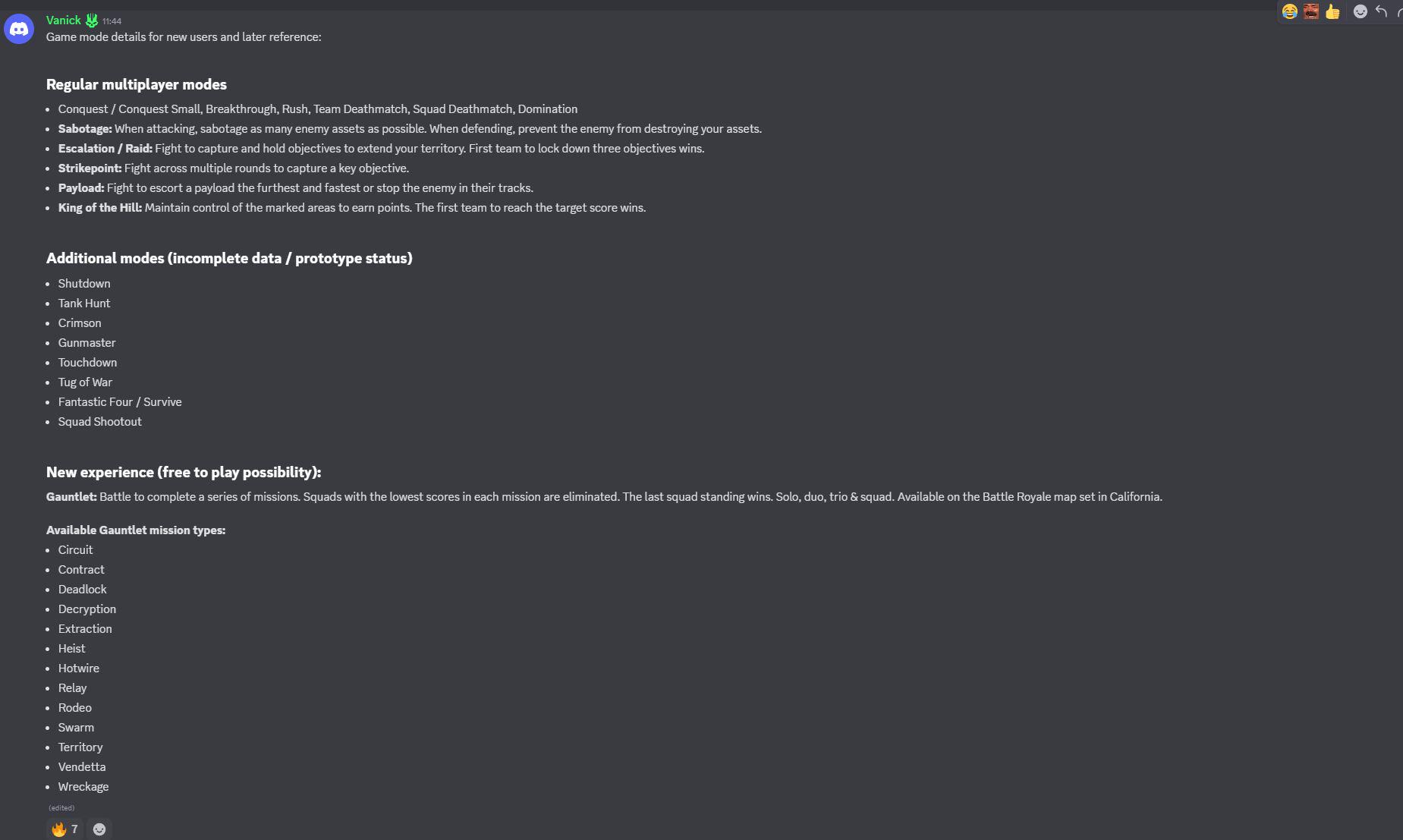Open the add reaction picker in message toolbar

[x=1361, y=11]
